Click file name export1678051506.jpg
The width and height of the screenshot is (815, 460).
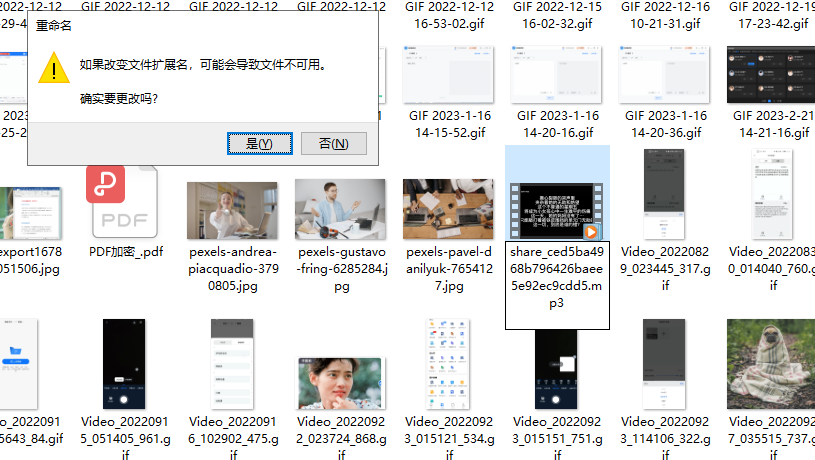click(31, 260)
